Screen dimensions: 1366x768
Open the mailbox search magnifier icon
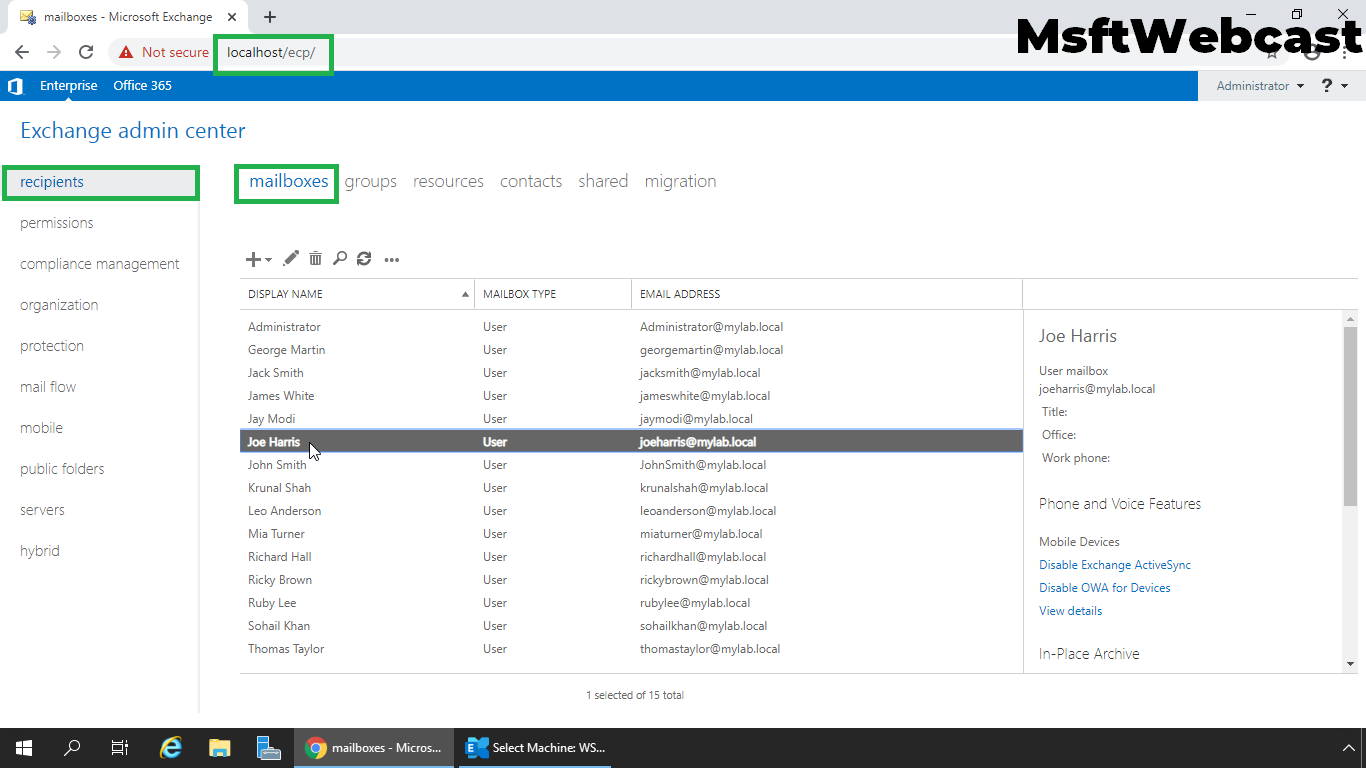click(339, 258)
